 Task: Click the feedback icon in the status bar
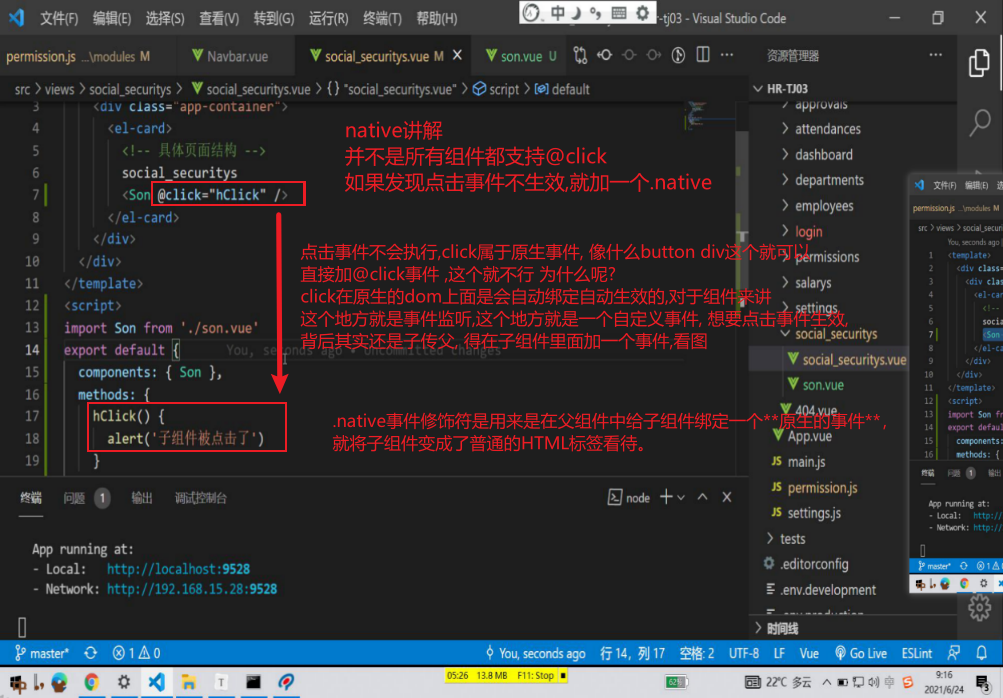[x=953, y=653]
